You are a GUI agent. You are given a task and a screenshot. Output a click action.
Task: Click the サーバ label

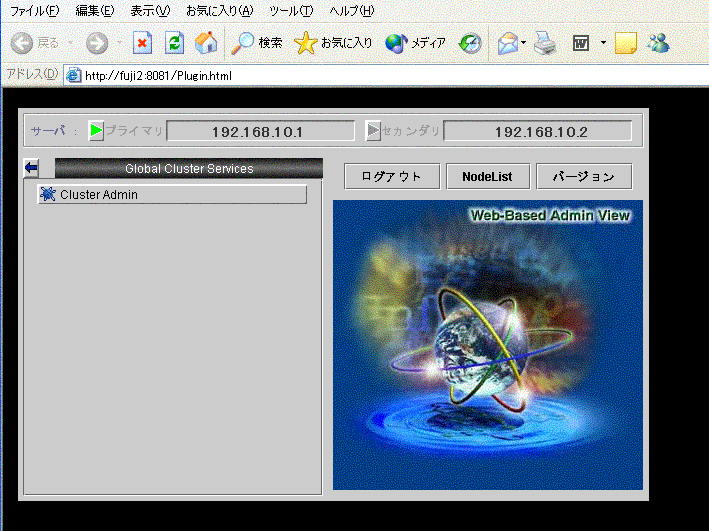49,131
